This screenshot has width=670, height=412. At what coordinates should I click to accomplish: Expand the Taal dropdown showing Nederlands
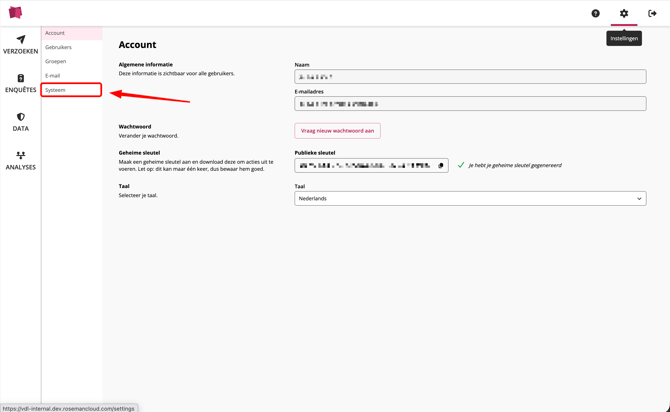[470, 198]
